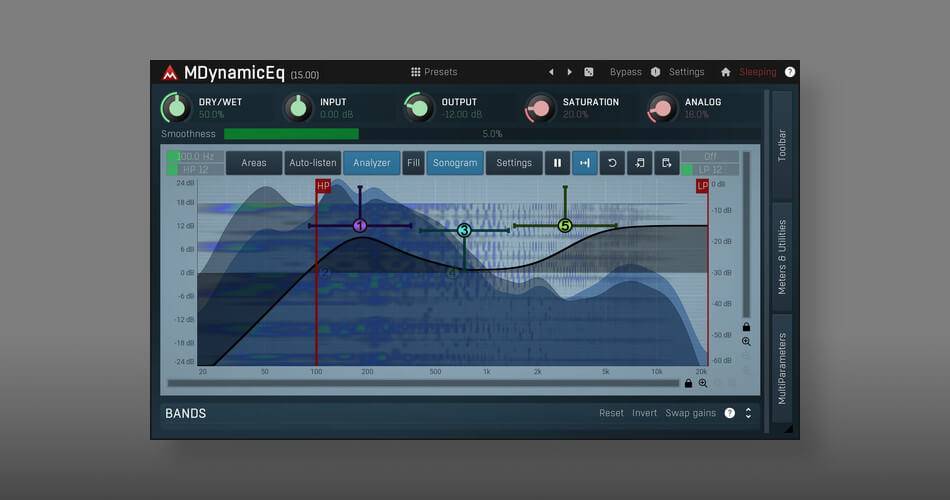Expand the Bands panel arrows
Screen dimensions: 950x500
pyautogui.click(x=748, y=413)
